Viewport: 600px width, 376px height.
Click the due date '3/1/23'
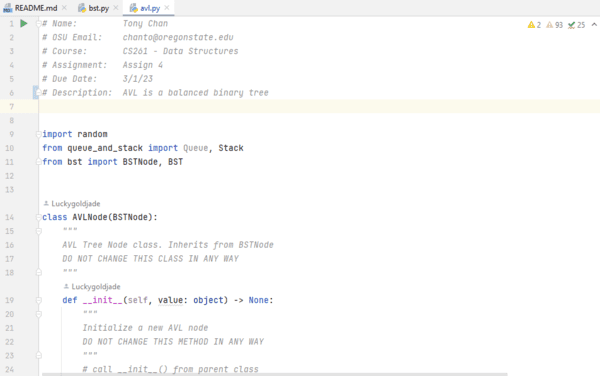tap(137, 79)
